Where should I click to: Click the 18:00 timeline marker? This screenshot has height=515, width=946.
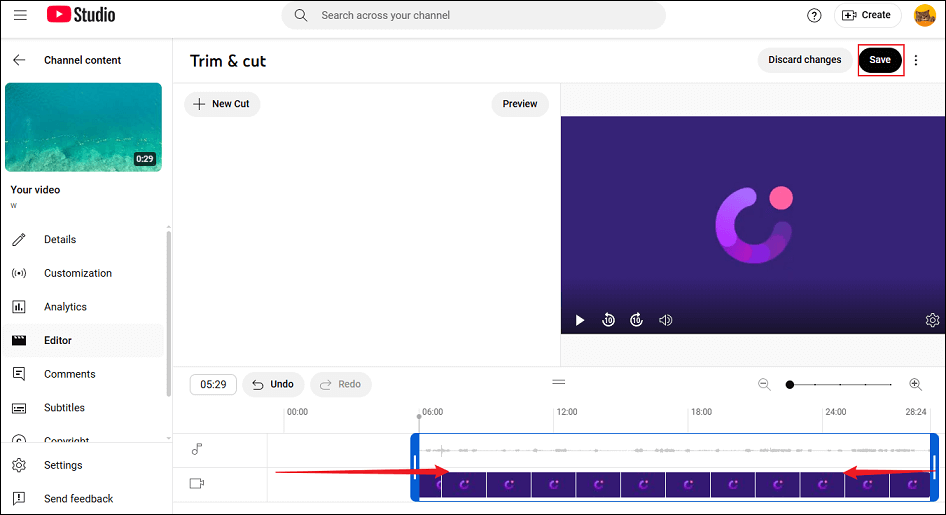[701, 412]
